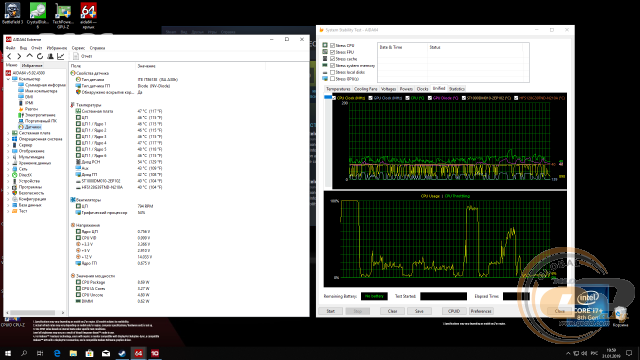The image size is (640, 360).
Task: Select the Безопасность tree item
Action: pyautogui.click(x=31, y=193)
